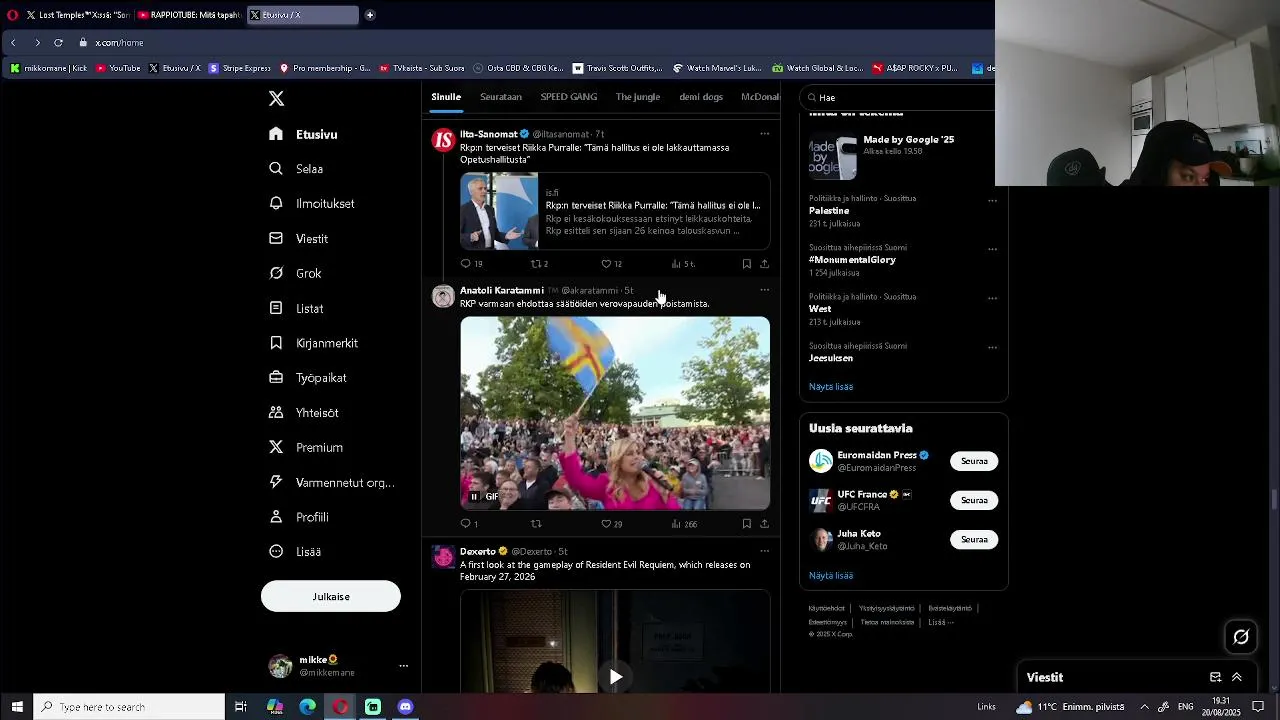Follow UFC France
This screenshot has width=1280, height=720.
pyautogui.click(x=974, y=500)
